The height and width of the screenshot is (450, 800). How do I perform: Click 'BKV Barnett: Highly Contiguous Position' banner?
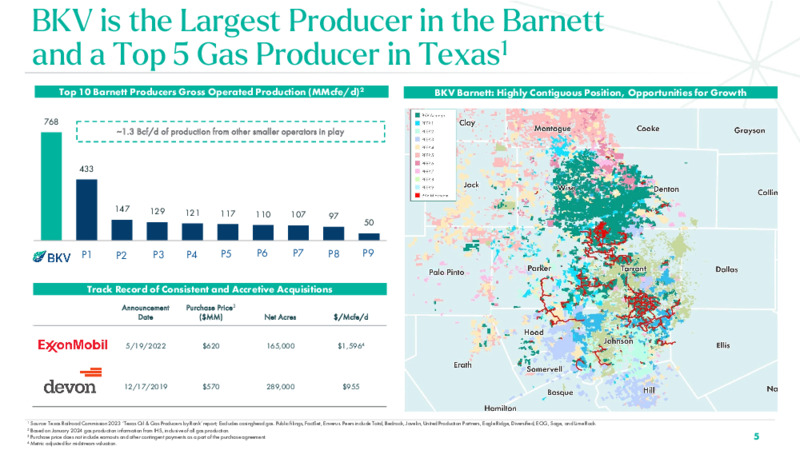(590, 92)
